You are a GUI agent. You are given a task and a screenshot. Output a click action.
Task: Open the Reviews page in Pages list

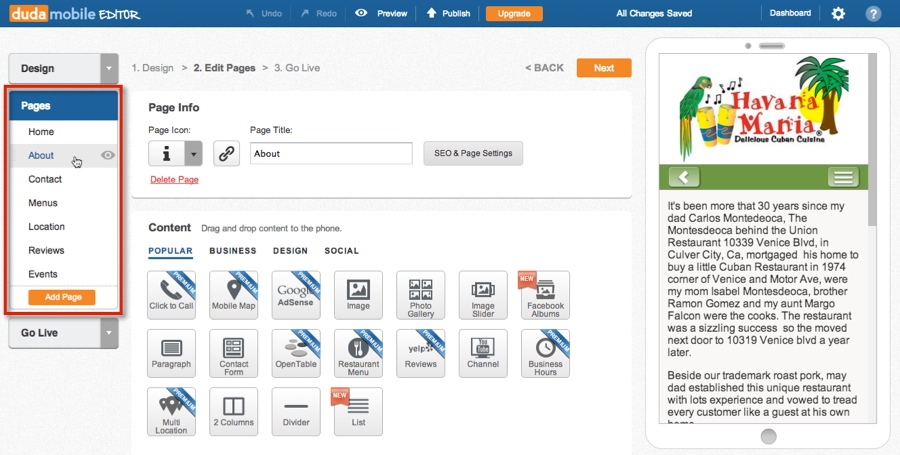pos(64,250)
